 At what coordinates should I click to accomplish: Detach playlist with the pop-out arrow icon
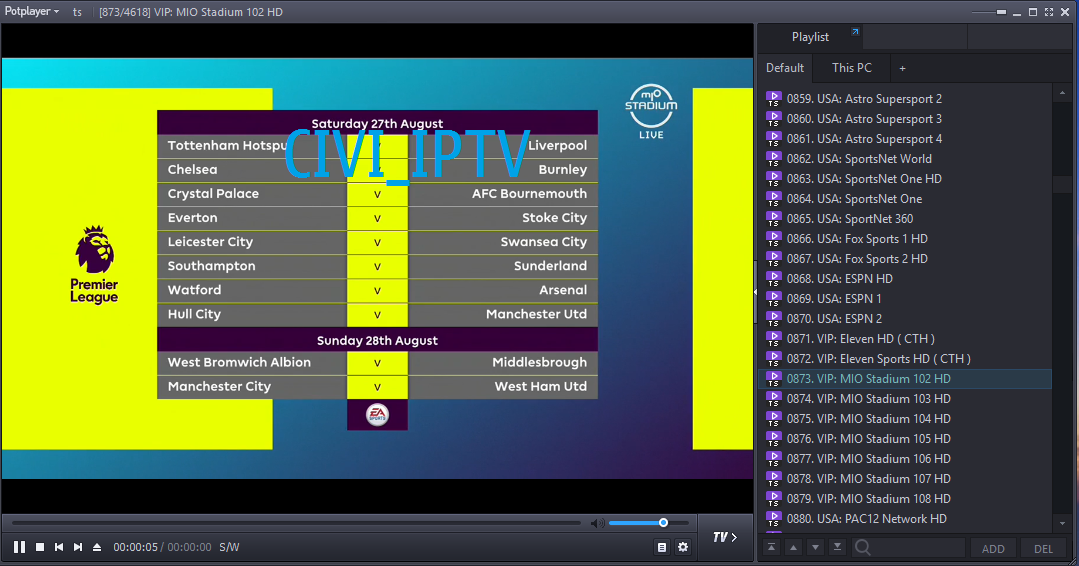coord(855,33)
